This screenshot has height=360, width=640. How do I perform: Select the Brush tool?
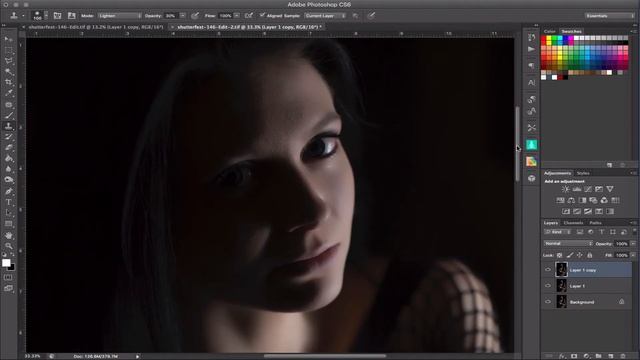(x=8, y=116)
